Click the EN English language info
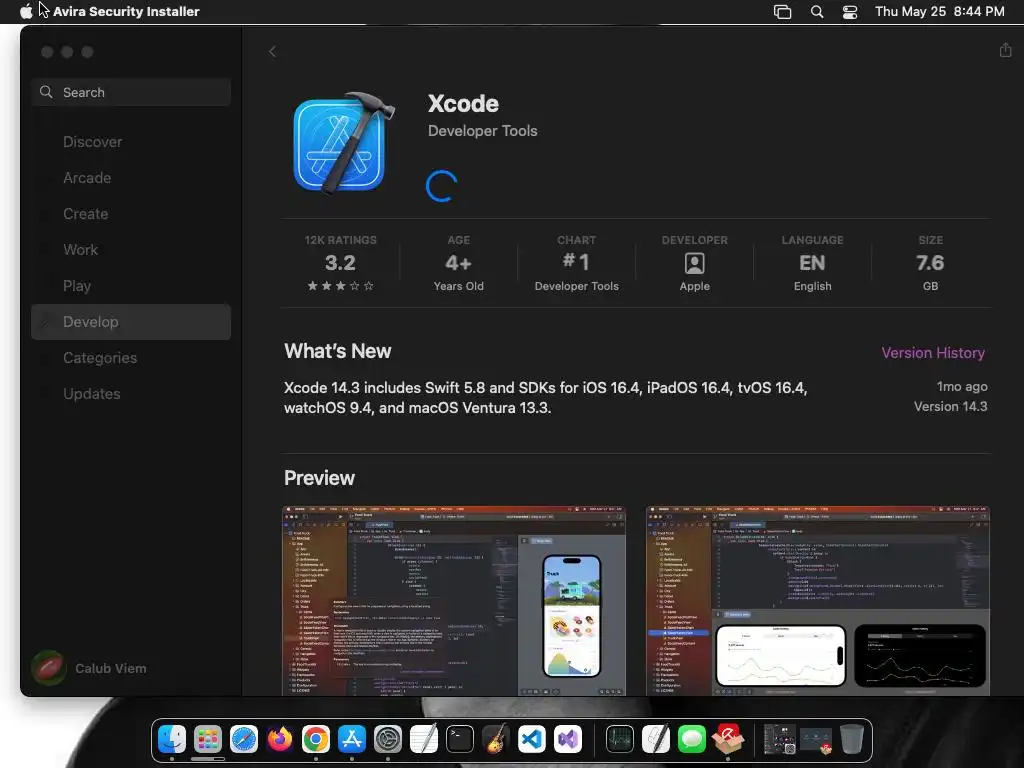The image size is (1024, 768). coord(812,263)
